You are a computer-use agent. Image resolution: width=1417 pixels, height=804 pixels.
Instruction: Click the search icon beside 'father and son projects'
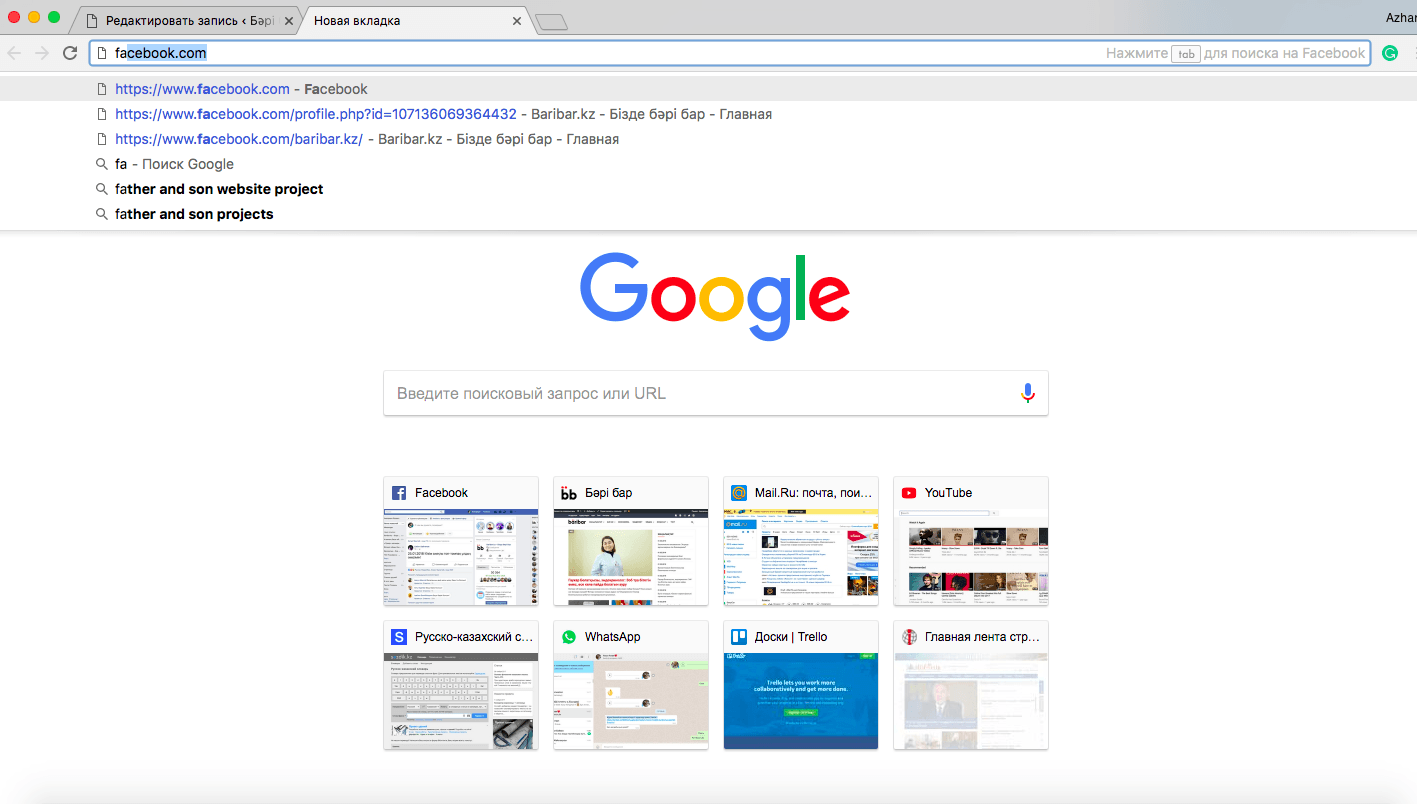[101, 214]
